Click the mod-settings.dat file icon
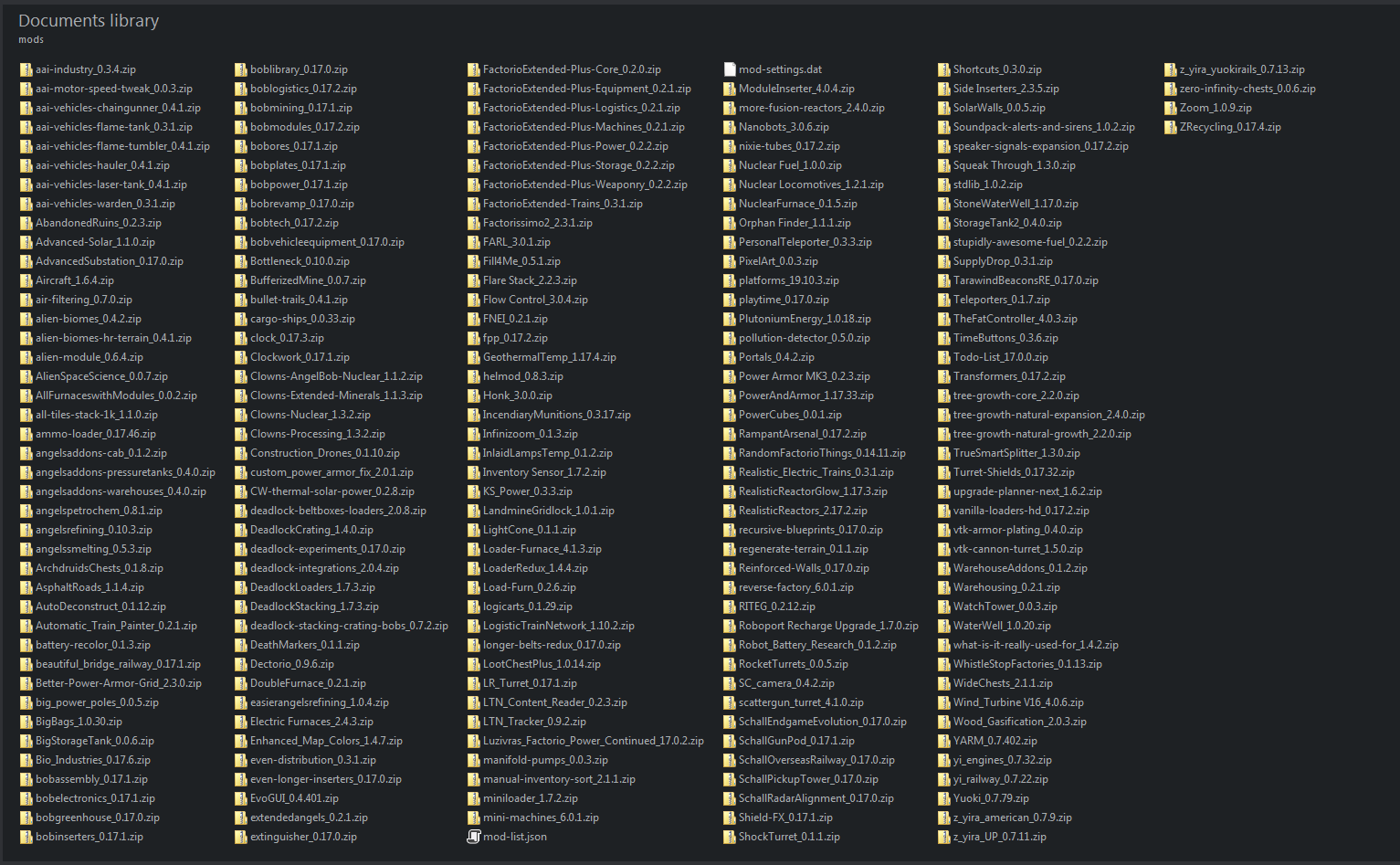The width and height of the screenshot is (1400, 865). click(730, 69)
